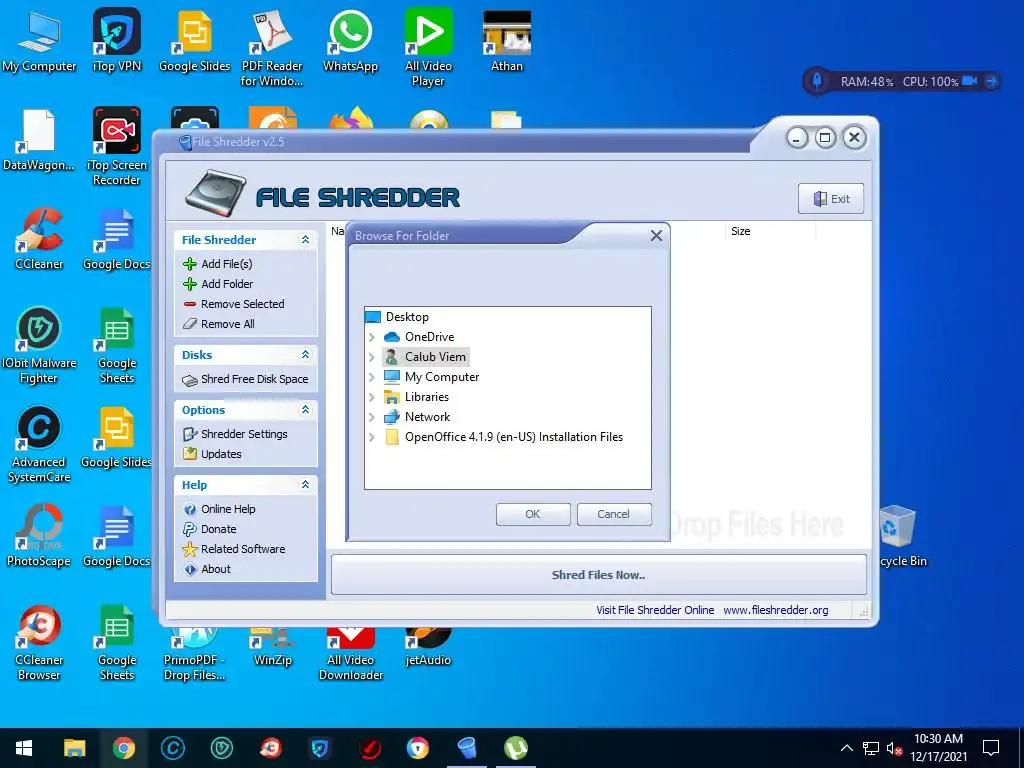Open the WhatsApp desktop icon
Screen dimensions: 1024x768
pos(351,40)
